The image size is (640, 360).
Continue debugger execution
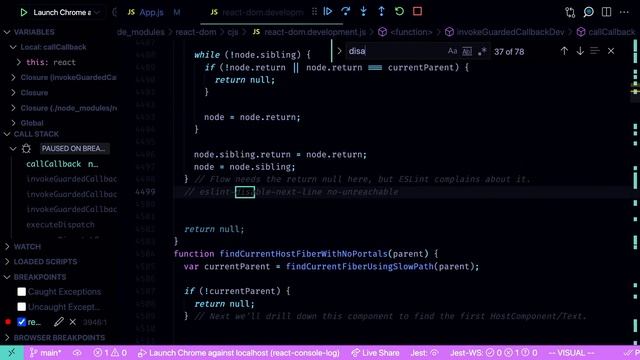(328, 11)
